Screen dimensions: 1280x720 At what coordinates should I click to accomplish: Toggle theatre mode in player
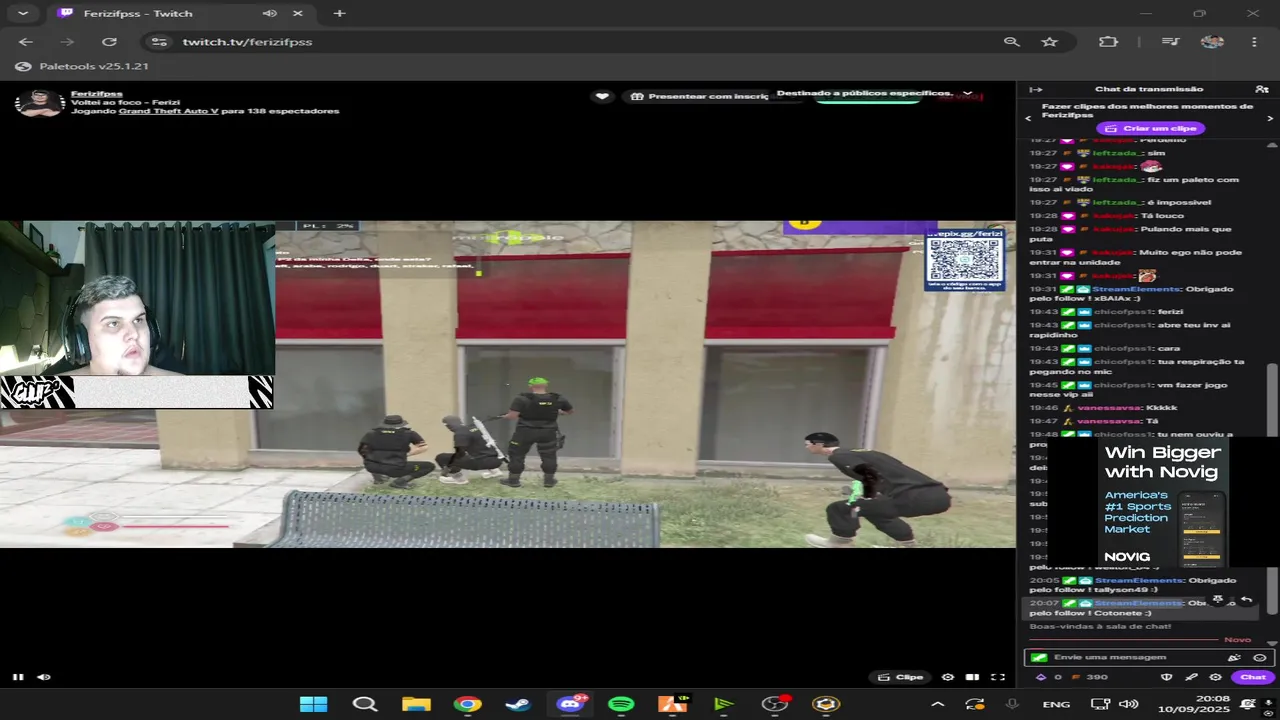[x=973, y=677]
